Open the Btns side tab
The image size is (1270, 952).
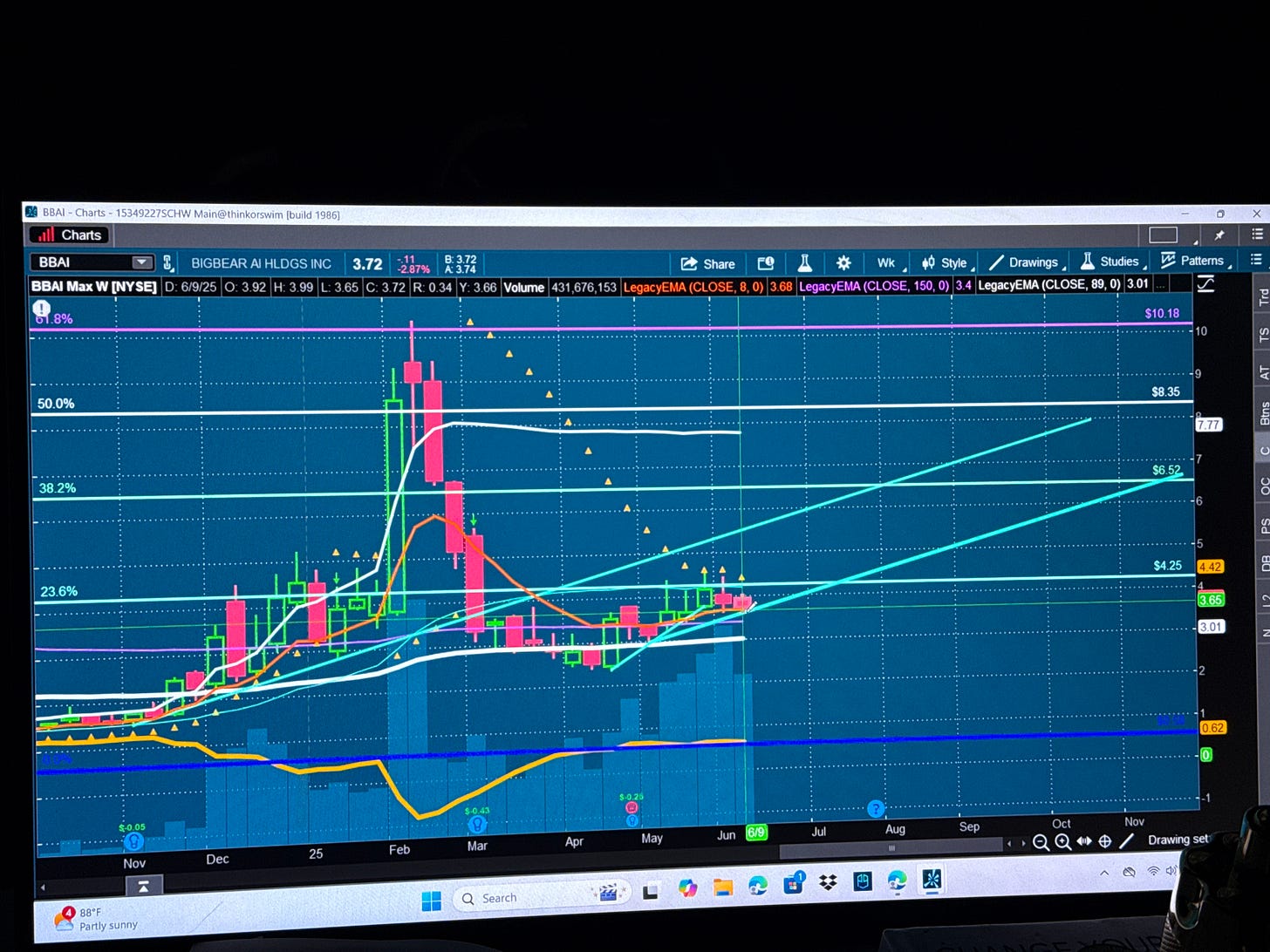[x=1262, y=412]
